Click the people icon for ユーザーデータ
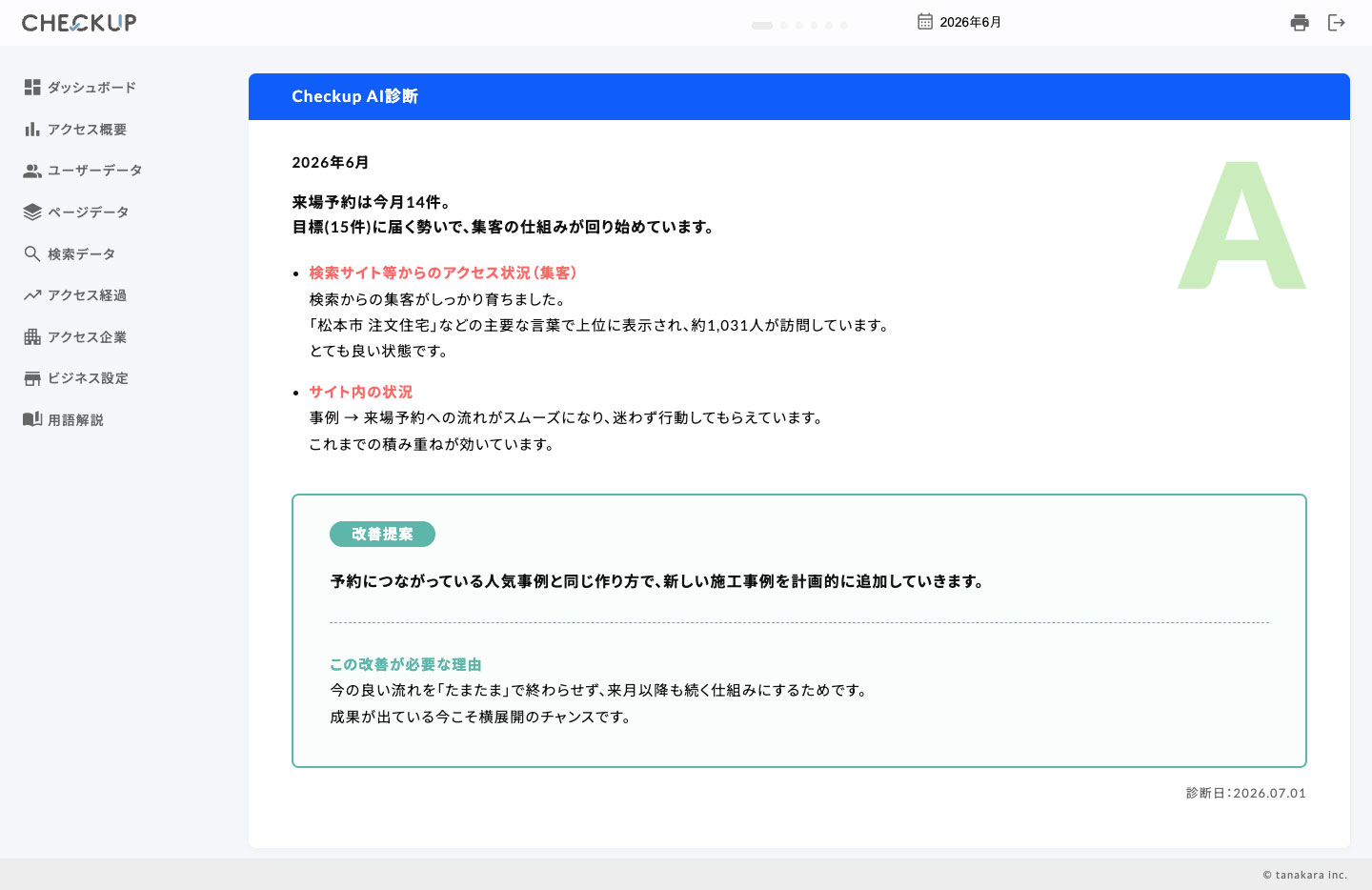This screenshot has width=1372, height=890. (32, 171)
